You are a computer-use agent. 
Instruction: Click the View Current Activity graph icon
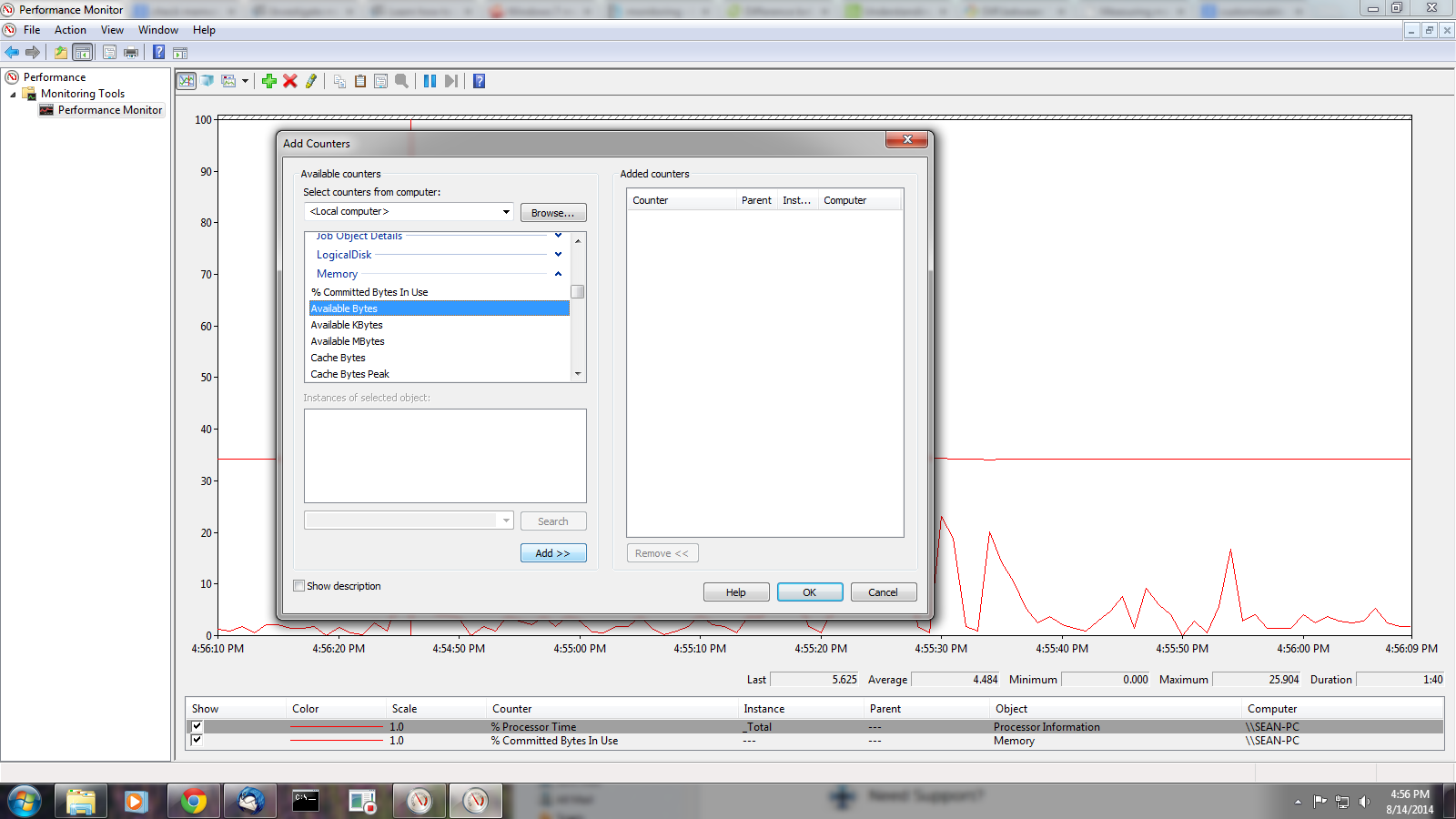coord(186,81)
